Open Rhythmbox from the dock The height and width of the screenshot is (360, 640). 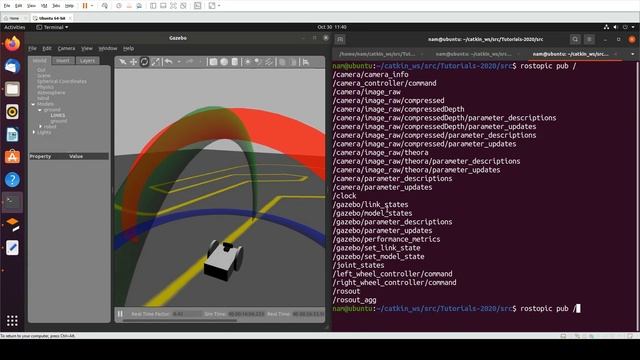(12, 112)
